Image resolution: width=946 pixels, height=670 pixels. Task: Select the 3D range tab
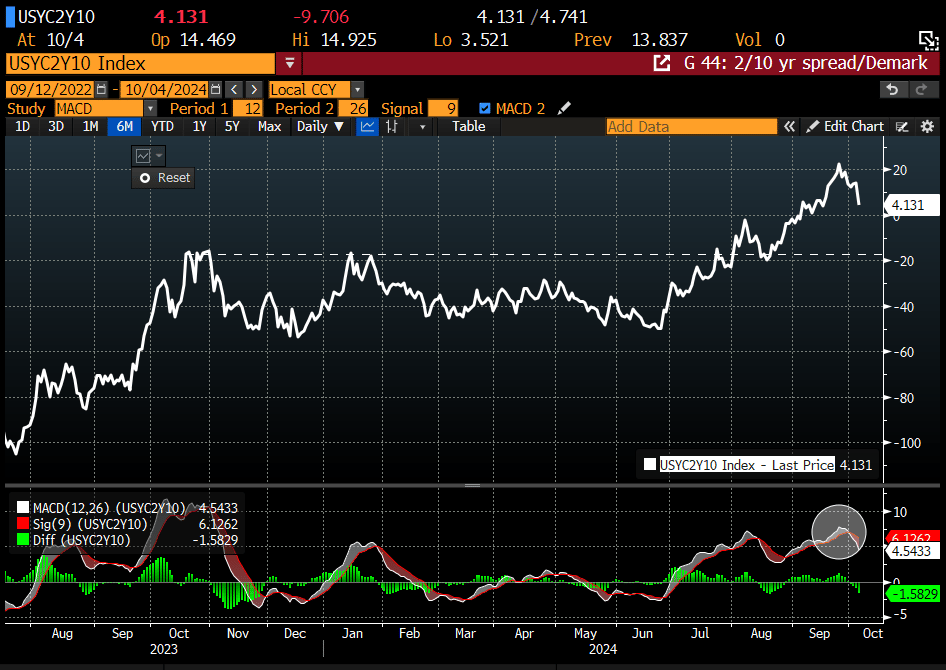[56, 127]
